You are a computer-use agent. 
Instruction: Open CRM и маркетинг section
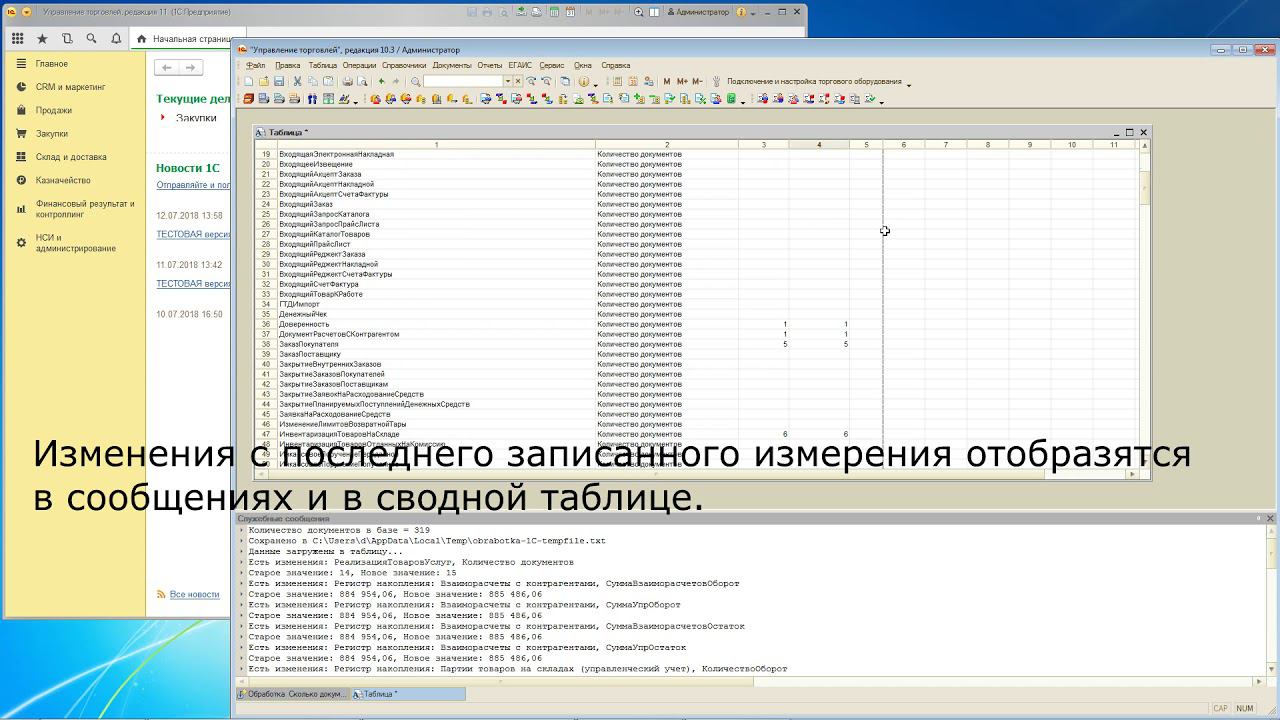[x=70, y=87]
